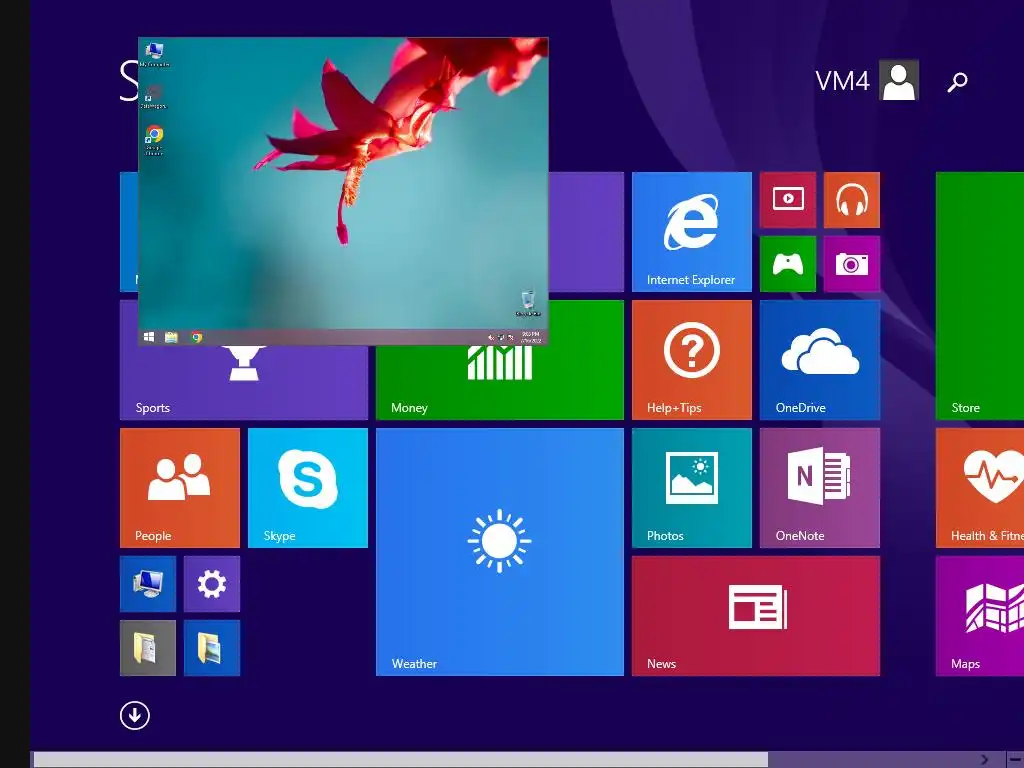Open the Photos tile

(692, 488)
